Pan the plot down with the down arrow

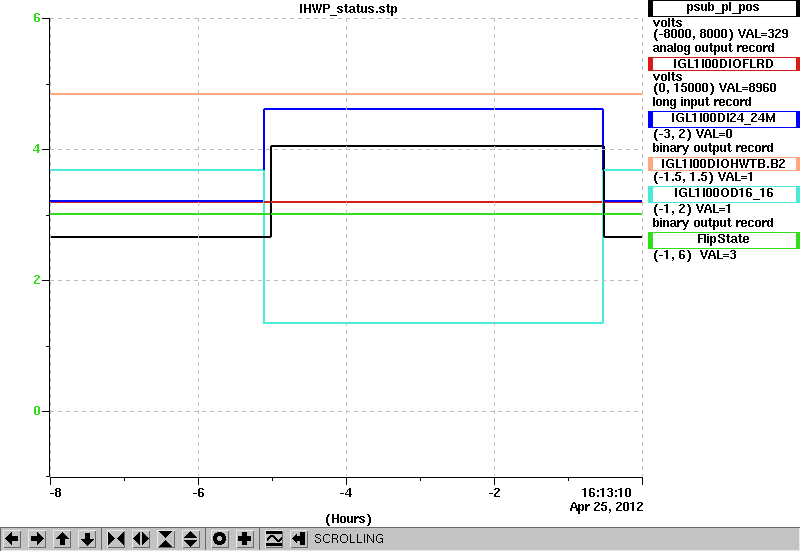coord(87,539)
